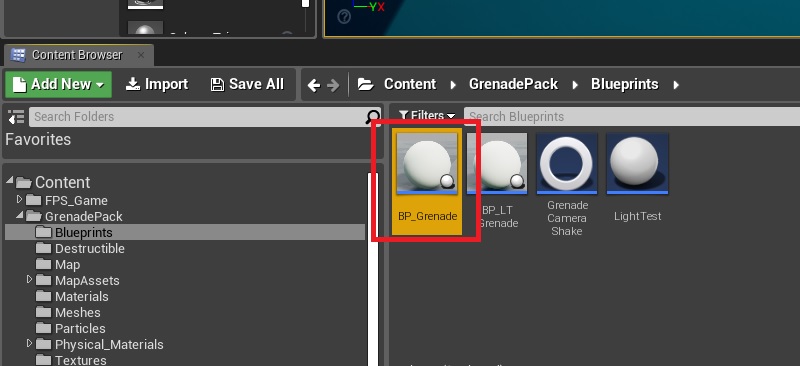Focus the Search Folders field

point(197,117)
